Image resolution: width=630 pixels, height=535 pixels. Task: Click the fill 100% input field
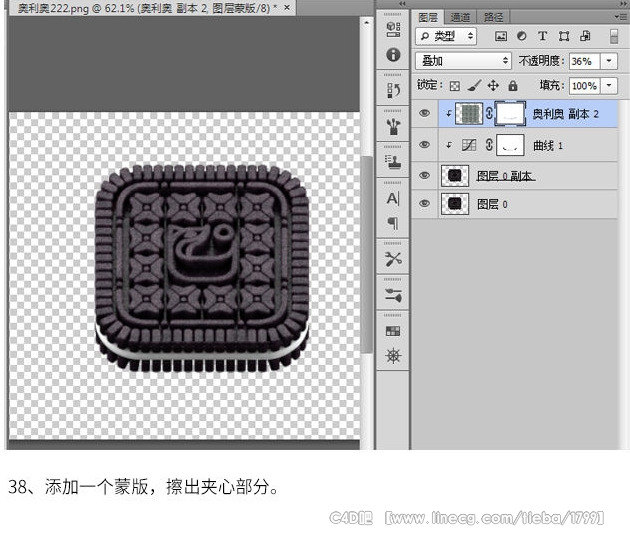[x=585, y=86]
